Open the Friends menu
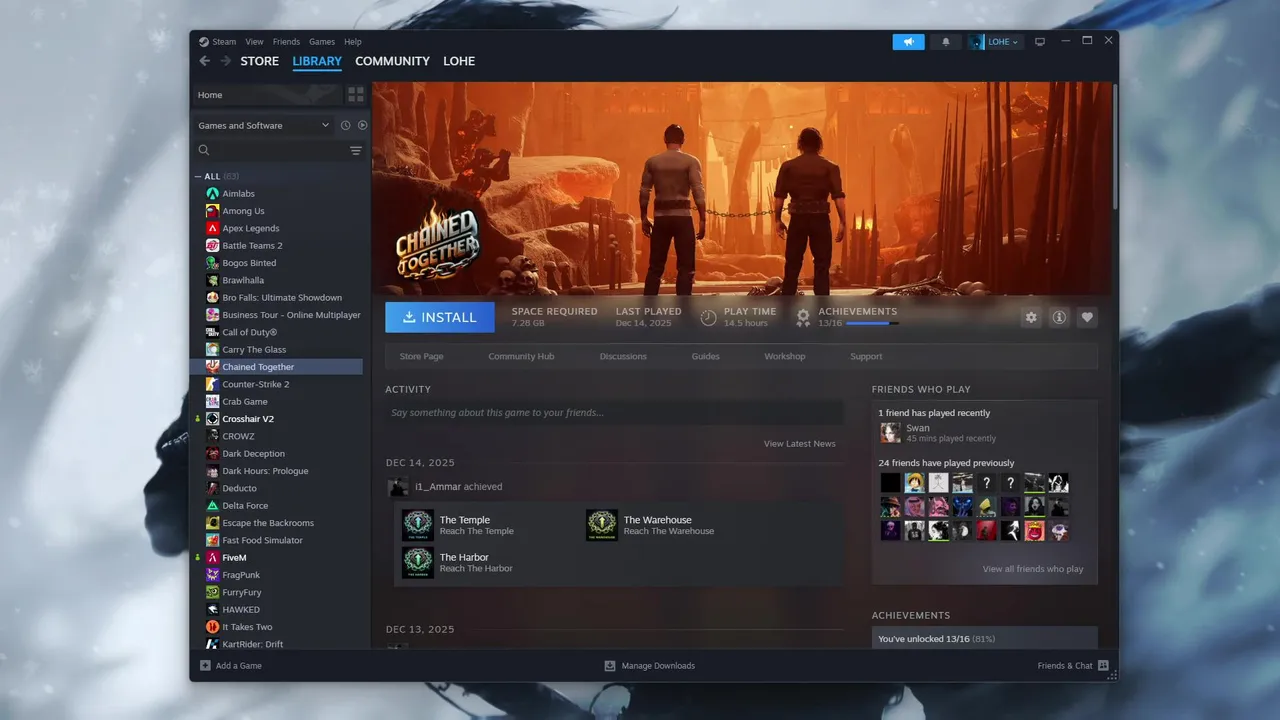 click(286, 42)
